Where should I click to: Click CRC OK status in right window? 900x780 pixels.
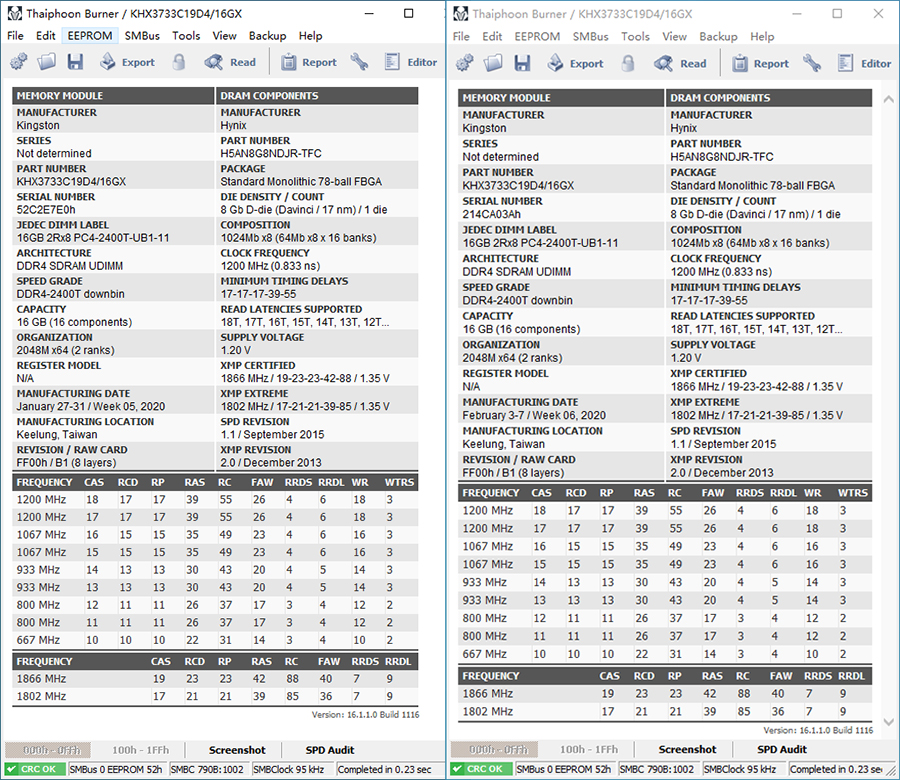[481, 769]
